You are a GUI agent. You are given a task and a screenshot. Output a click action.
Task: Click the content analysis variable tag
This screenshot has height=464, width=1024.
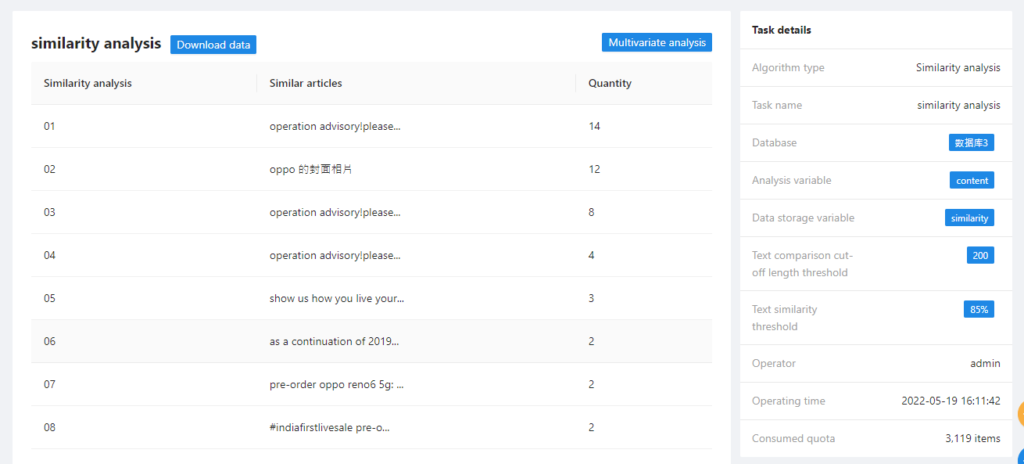pyautogui.click(x=972, y=181)
